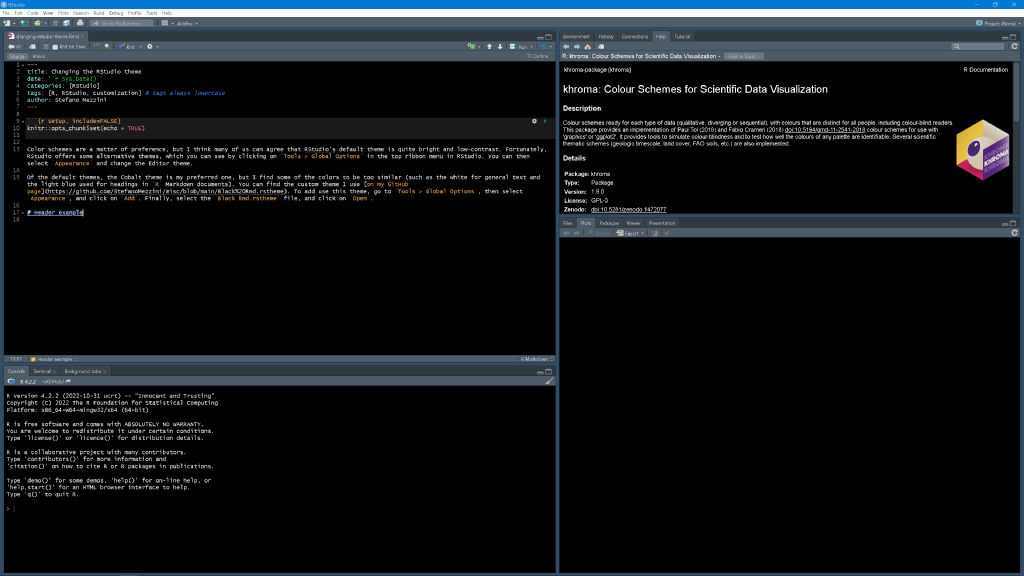Run the current chunk with the green arrow
1024x576 pixels.
pyautogui.click(x=546, y=121)
